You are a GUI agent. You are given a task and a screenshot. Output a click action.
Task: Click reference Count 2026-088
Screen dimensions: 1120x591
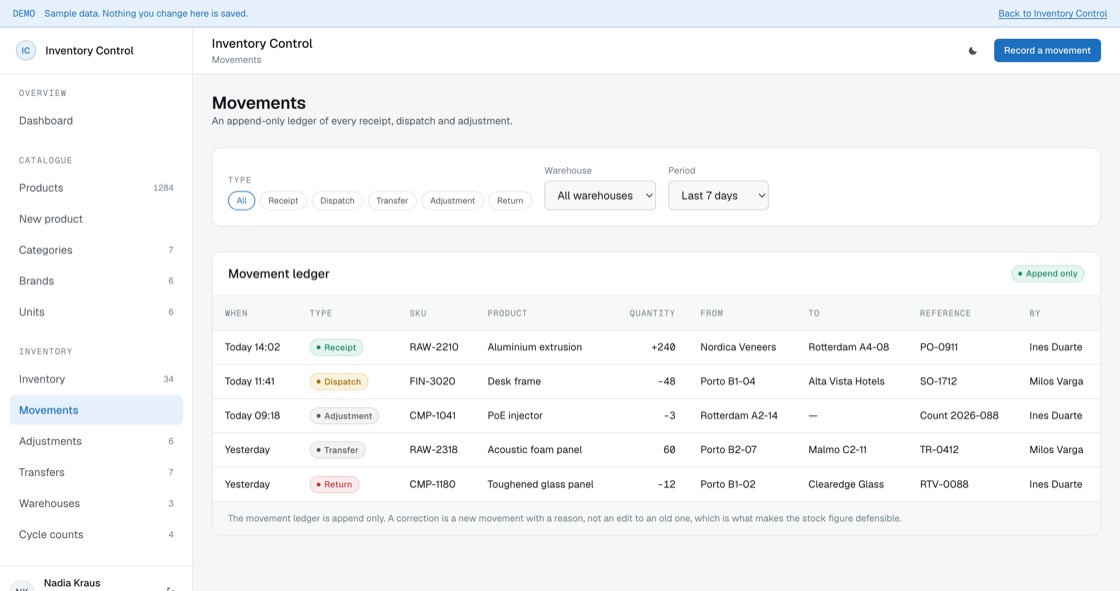point(959,416)
